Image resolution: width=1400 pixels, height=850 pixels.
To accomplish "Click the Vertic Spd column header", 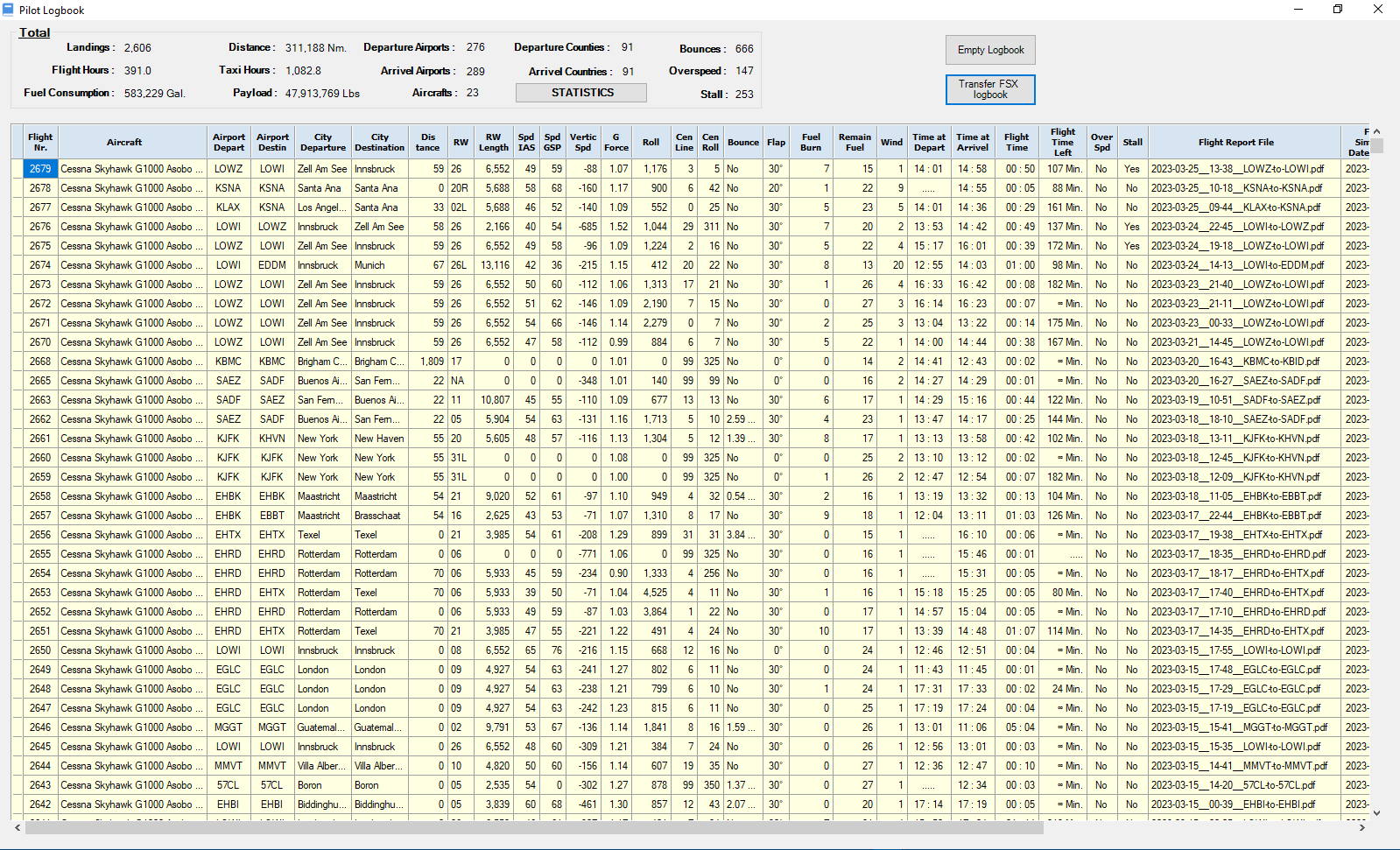I will 583,142.
